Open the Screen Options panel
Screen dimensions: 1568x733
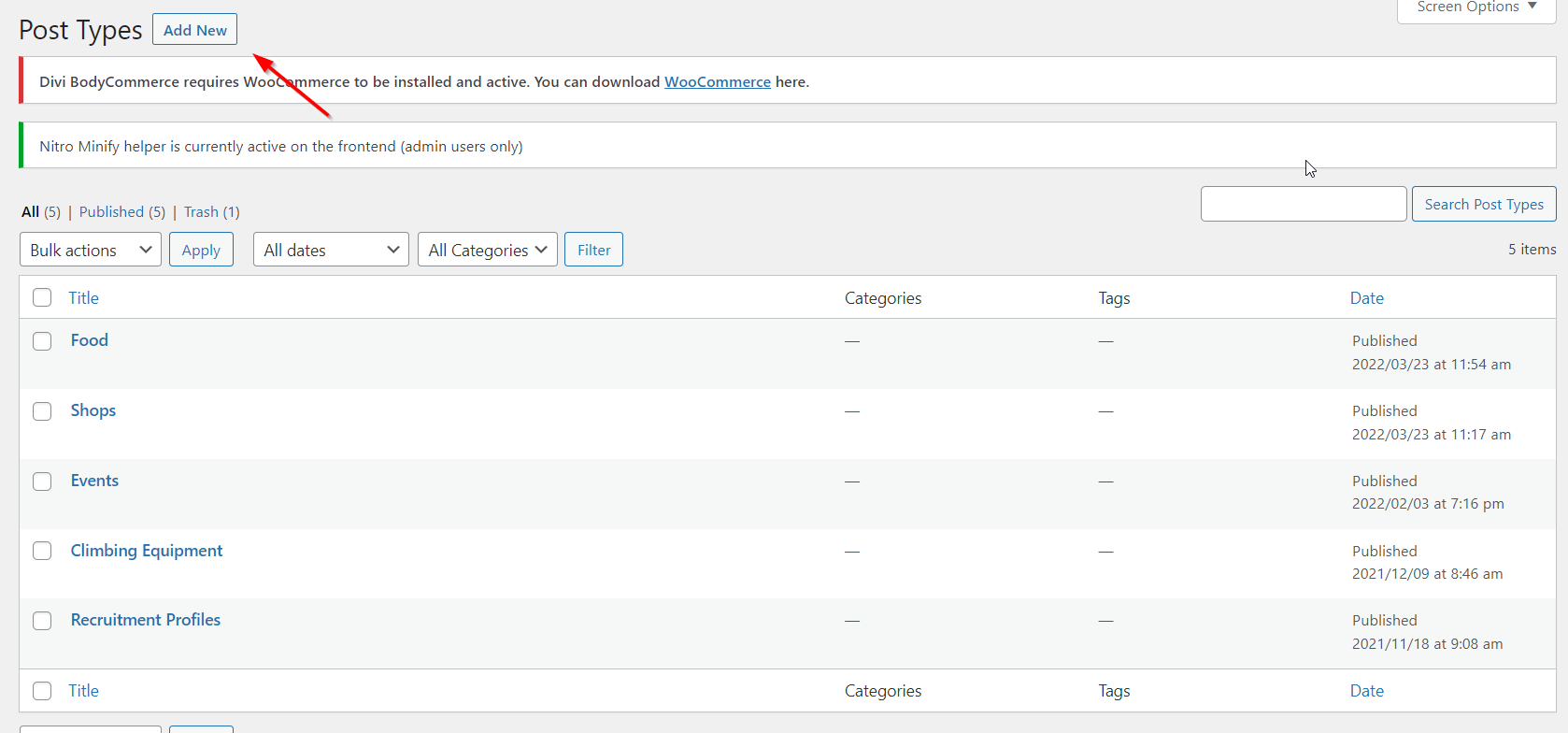[x=1475, y=7]
